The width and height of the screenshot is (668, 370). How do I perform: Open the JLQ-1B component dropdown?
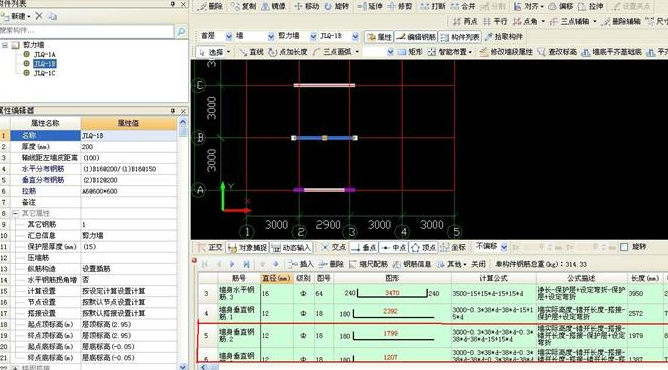pyautogui.click(x=355, y=37)
